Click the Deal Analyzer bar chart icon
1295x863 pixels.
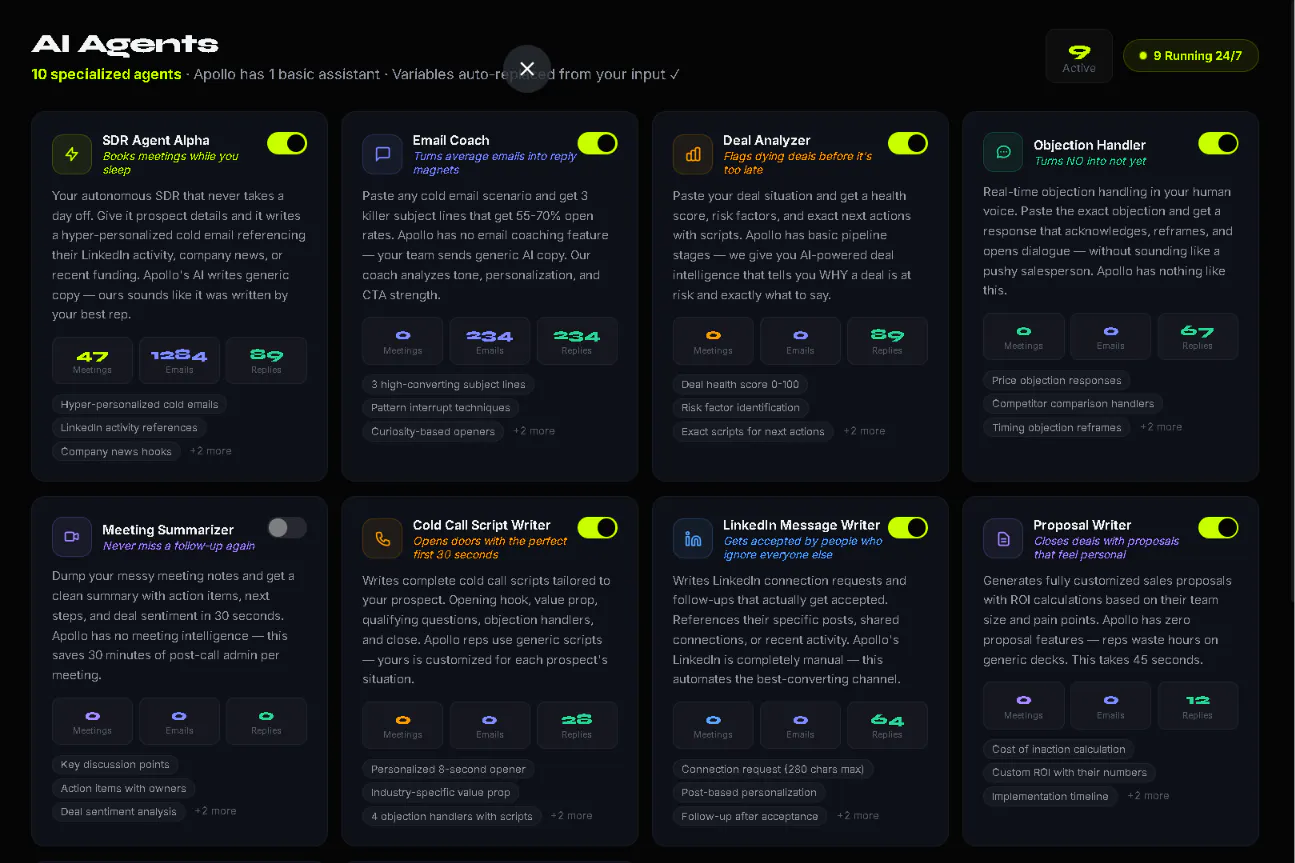693,154
